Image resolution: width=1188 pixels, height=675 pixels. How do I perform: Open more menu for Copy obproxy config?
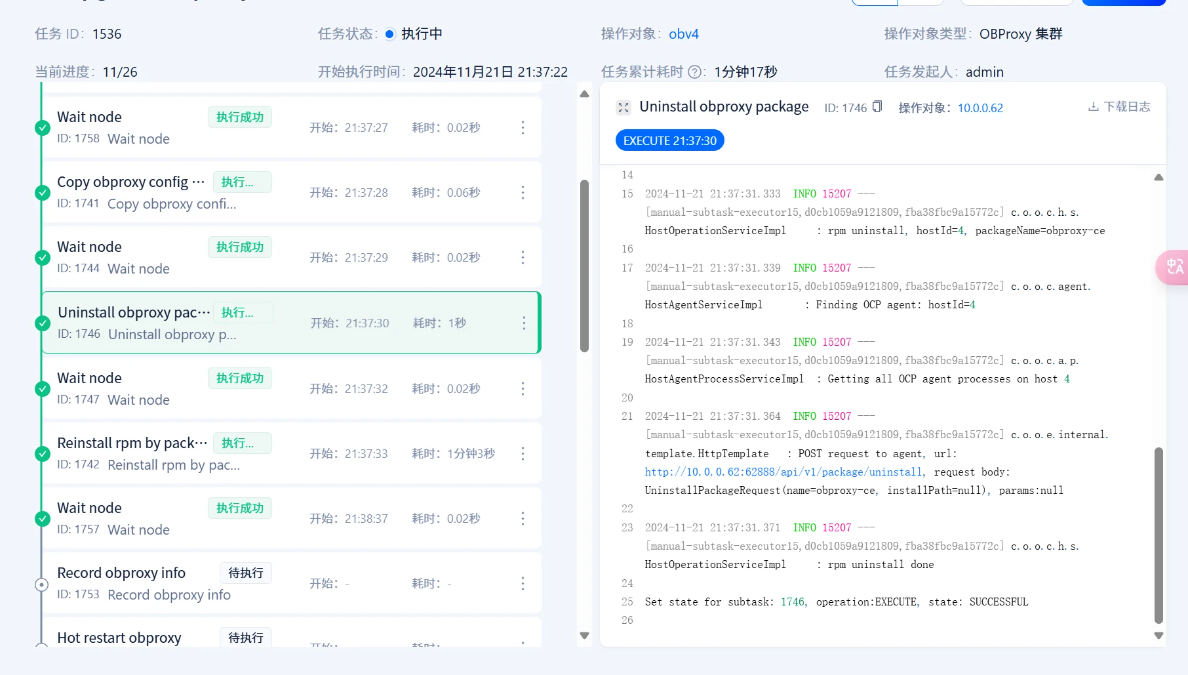[522, 193]
